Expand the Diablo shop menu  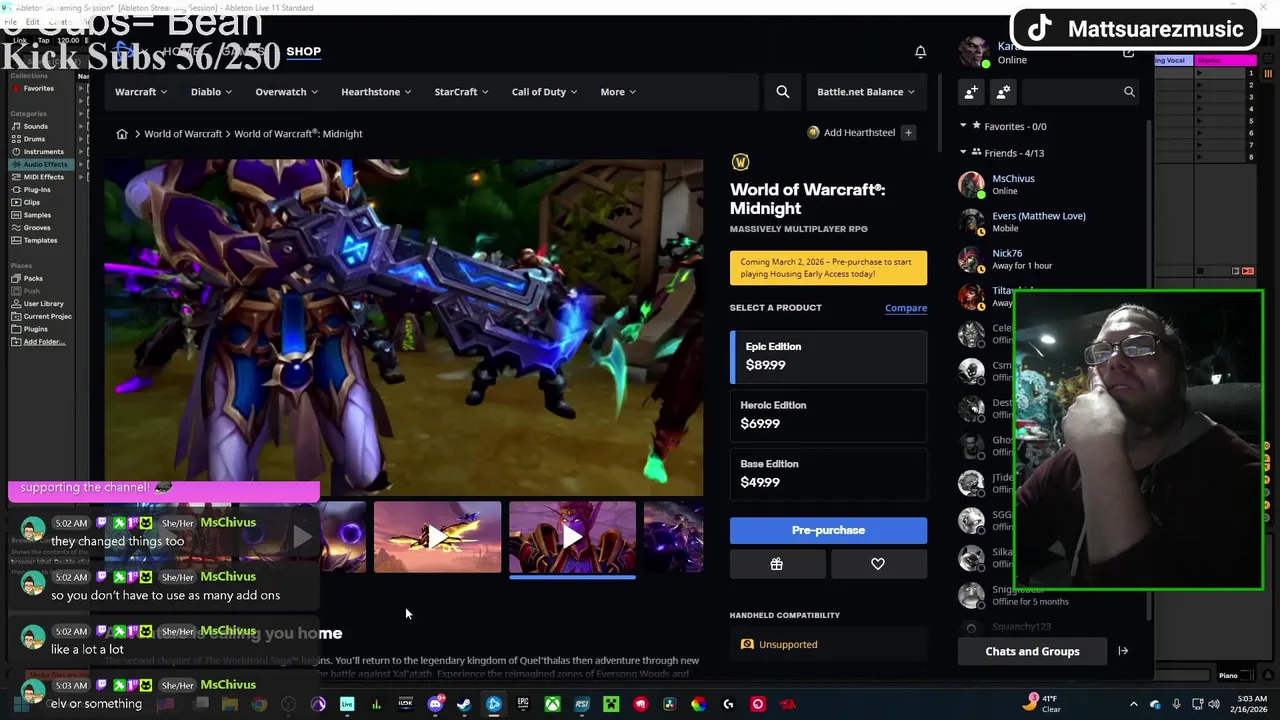pos(211,92)
